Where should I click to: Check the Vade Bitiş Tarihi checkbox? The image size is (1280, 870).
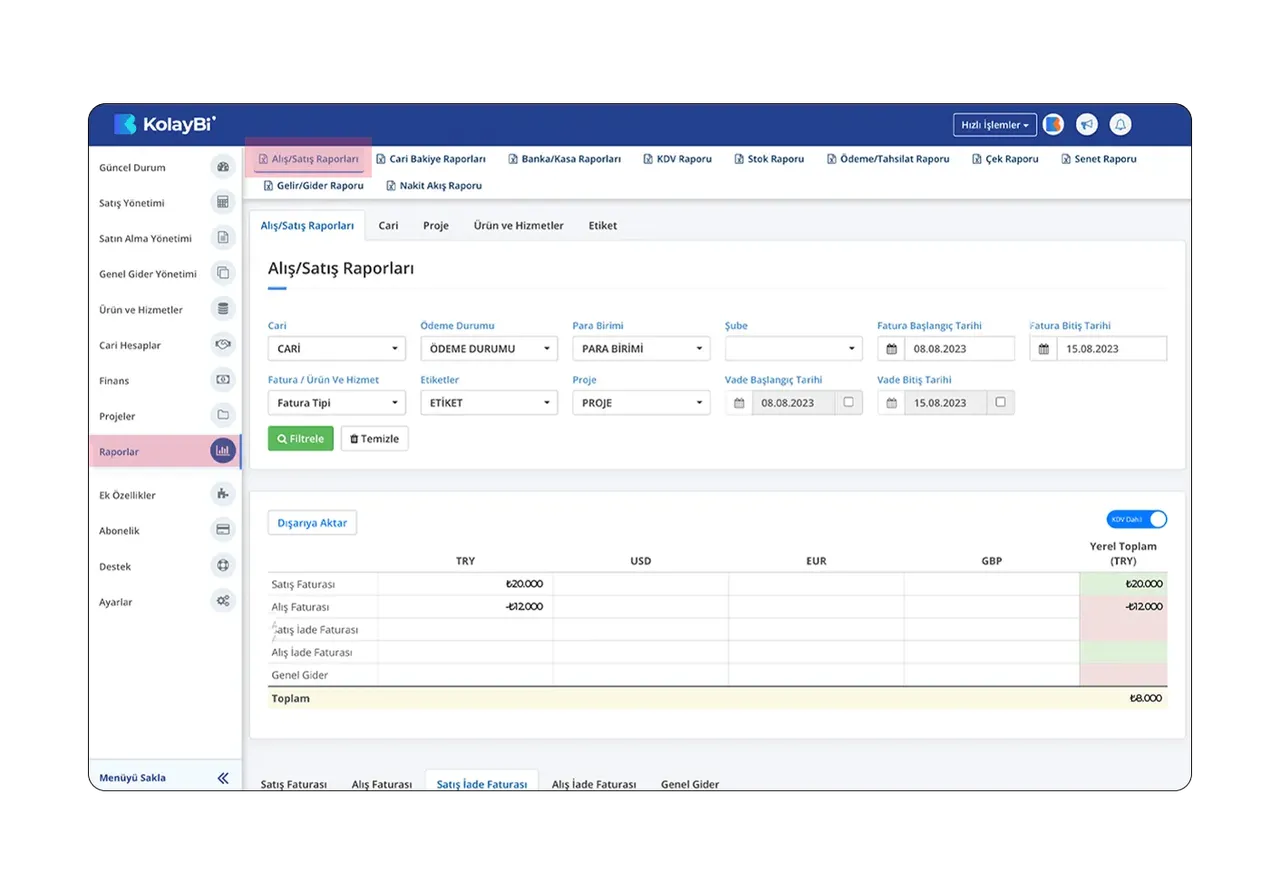pyautogui.click(x=1000, y=402)
